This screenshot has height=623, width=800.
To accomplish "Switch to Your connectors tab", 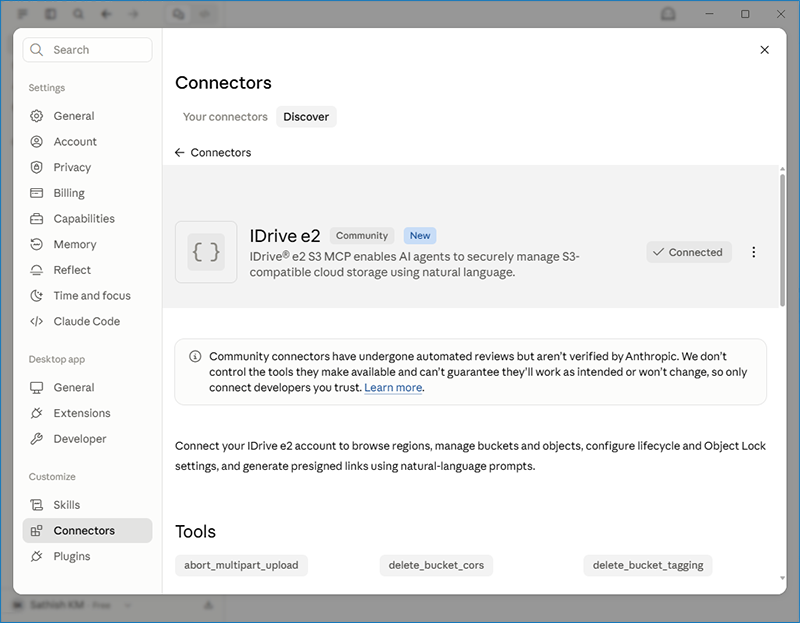I will coord(225,117).
